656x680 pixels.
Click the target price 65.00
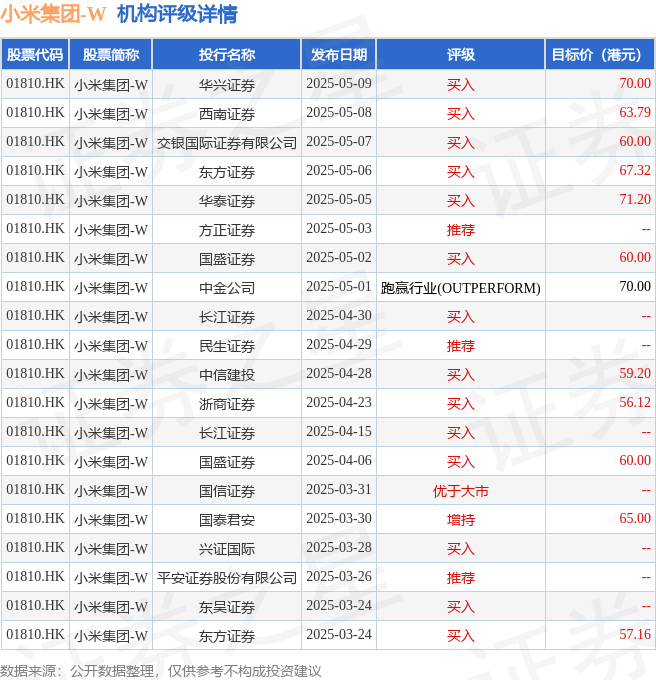tap(635, 518)
